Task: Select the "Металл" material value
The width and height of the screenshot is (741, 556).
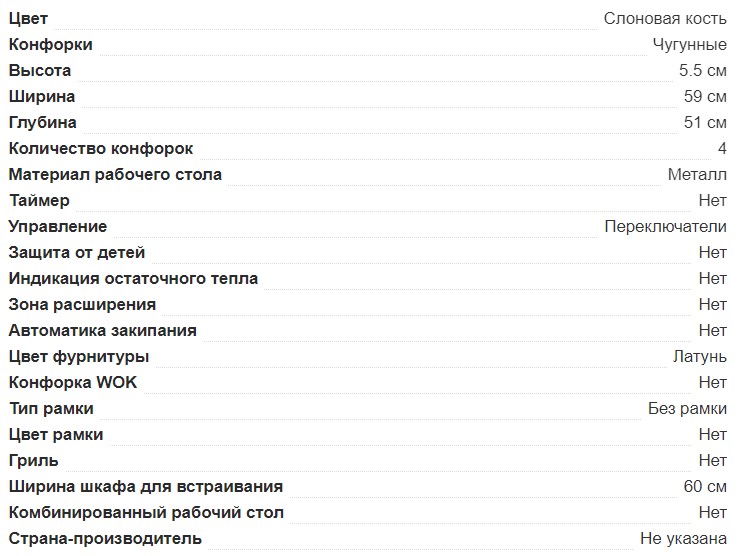Action: [x=697, y=175]
